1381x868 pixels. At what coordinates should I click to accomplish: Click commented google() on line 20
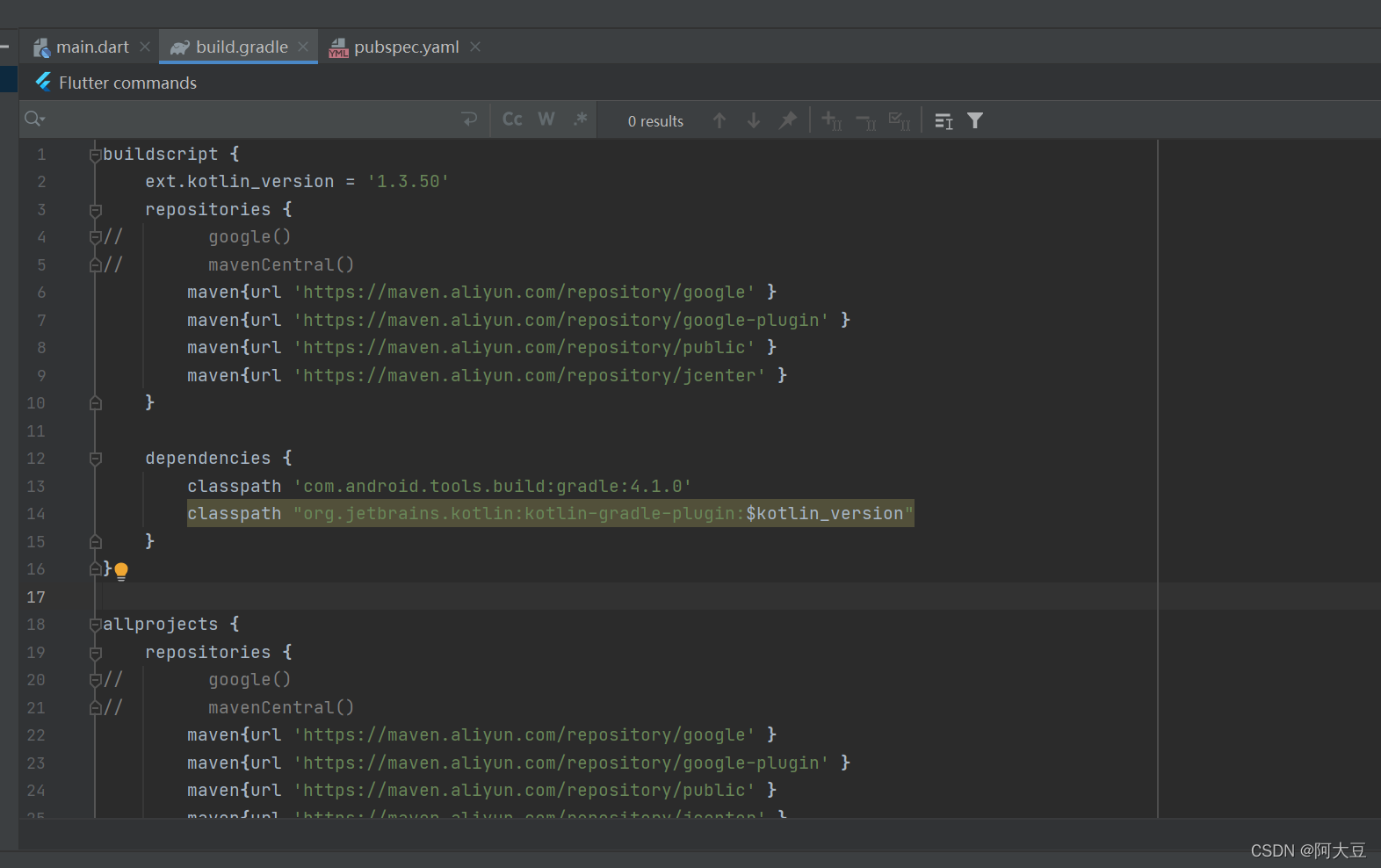tap(249, 680)
